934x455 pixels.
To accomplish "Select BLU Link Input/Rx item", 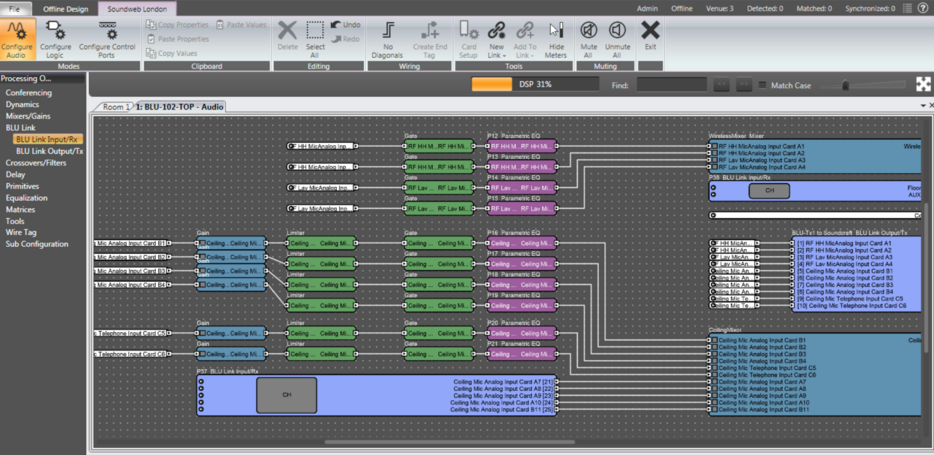I will pyautogui.click(x=49, y=139).
